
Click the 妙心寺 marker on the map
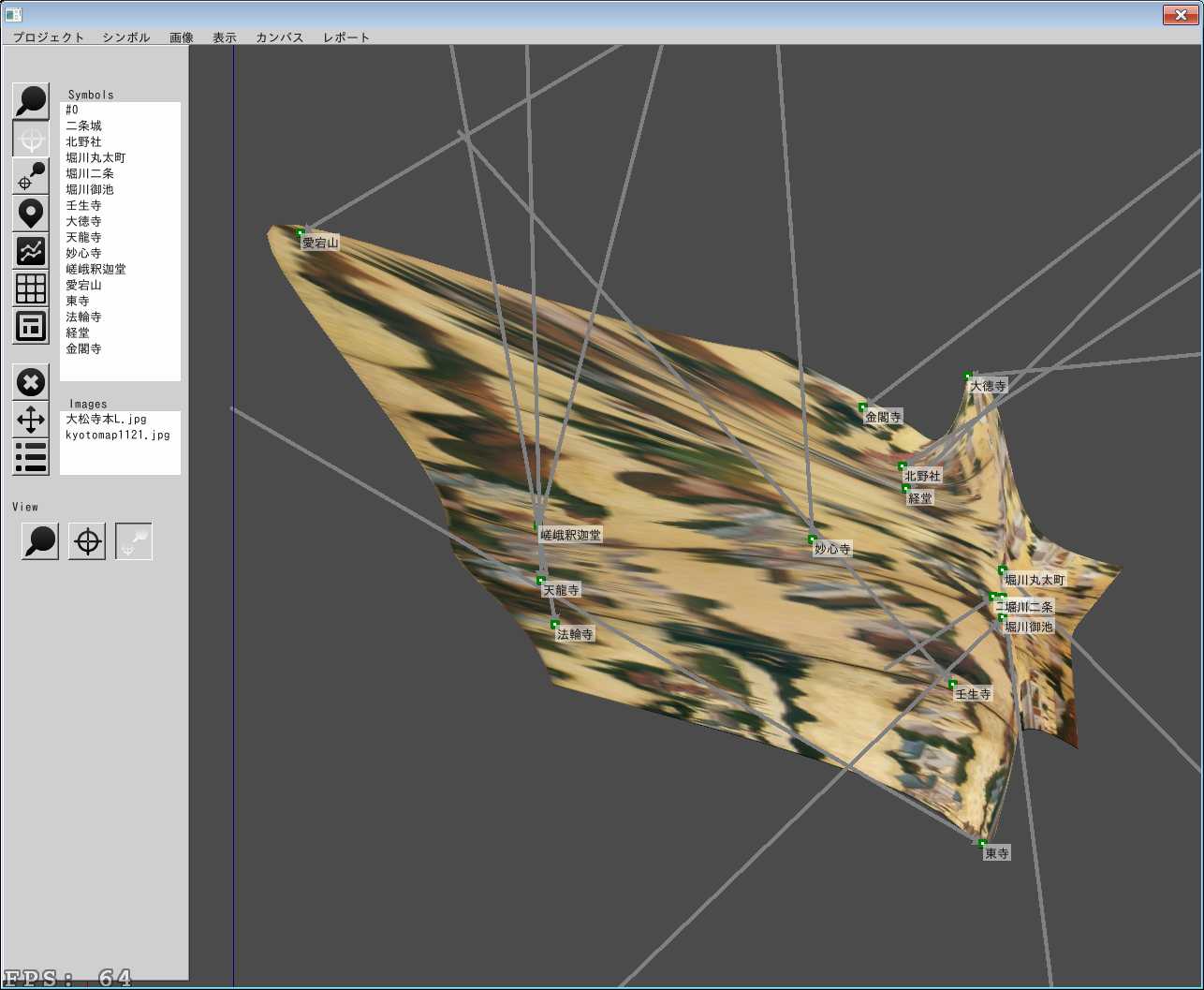(x=812, y=539)
